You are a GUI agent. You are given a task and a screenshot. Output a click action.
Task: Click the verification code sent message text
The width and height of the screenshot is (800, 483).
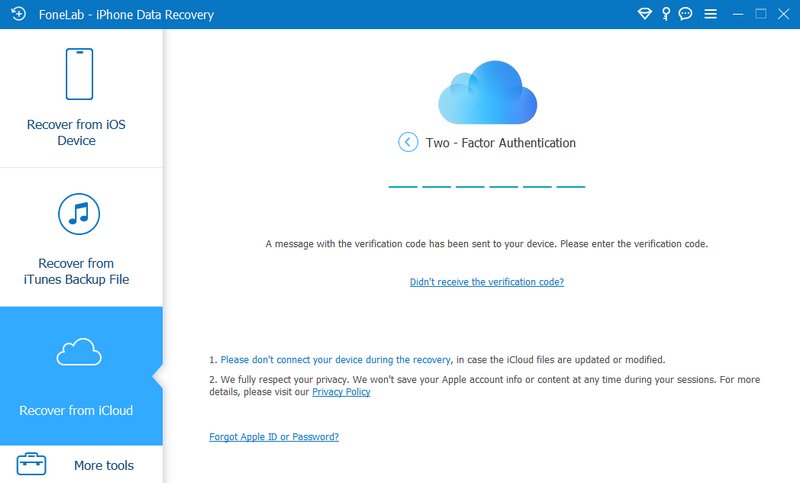[x=487, y=244]
